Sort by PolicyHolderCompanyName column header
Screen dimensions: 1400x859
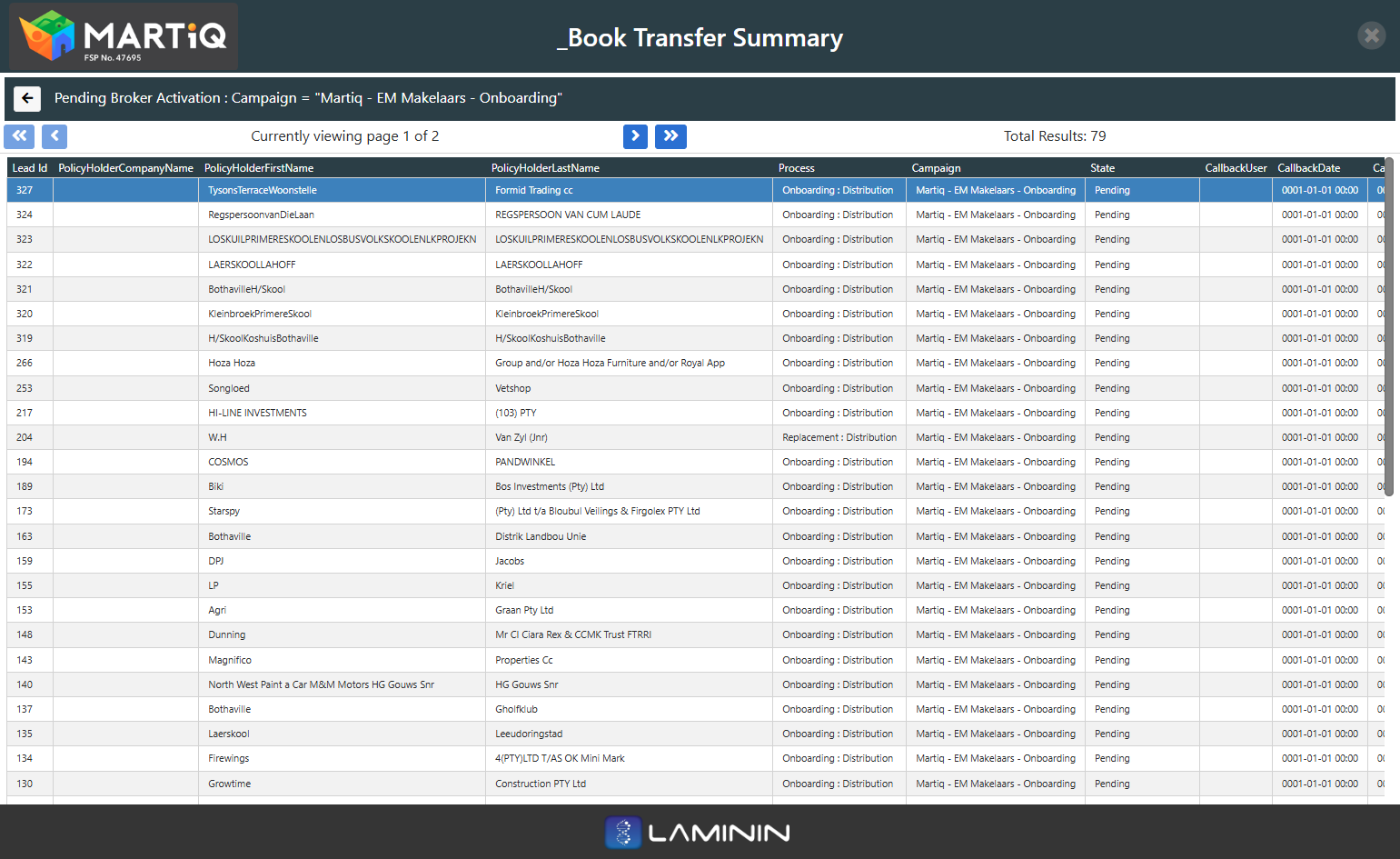click(x=126, y=168)
